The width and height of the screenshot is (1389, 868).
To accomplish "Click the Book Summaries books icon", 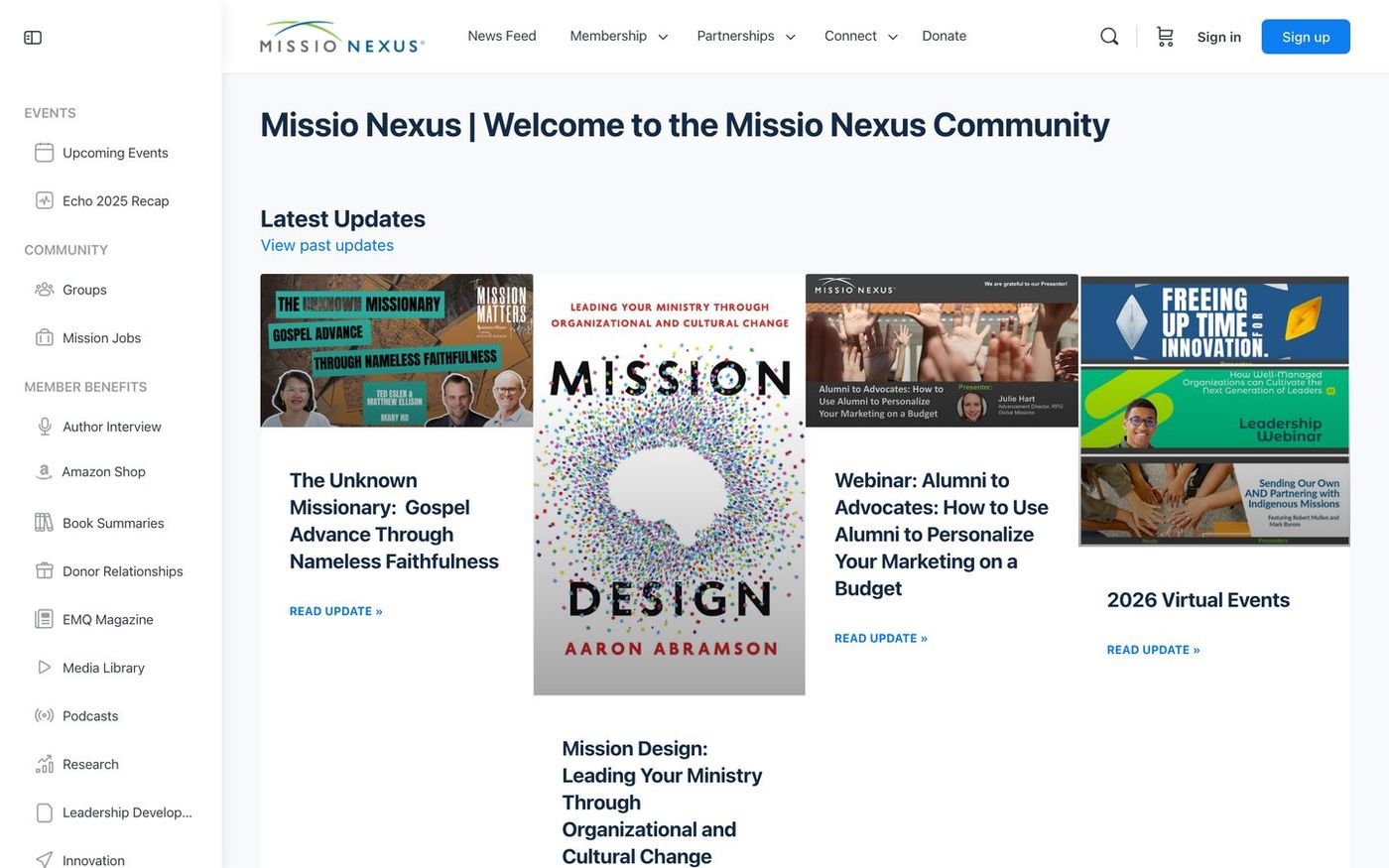I will [44, 523].
